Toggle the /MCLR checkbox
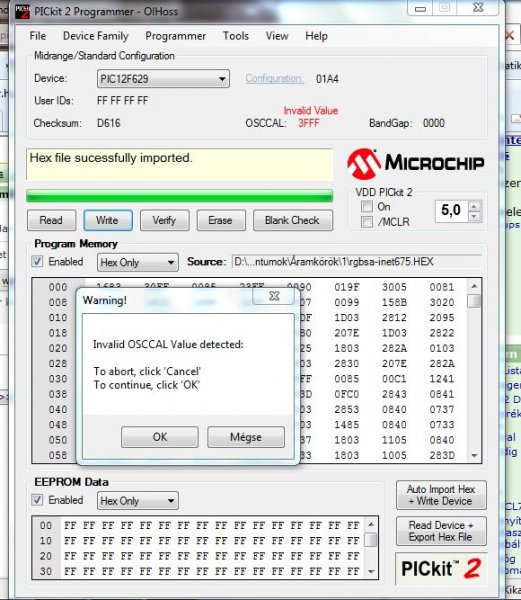This screenshot has width=521, height=600. pyautogui.click(x=367, y=222)
